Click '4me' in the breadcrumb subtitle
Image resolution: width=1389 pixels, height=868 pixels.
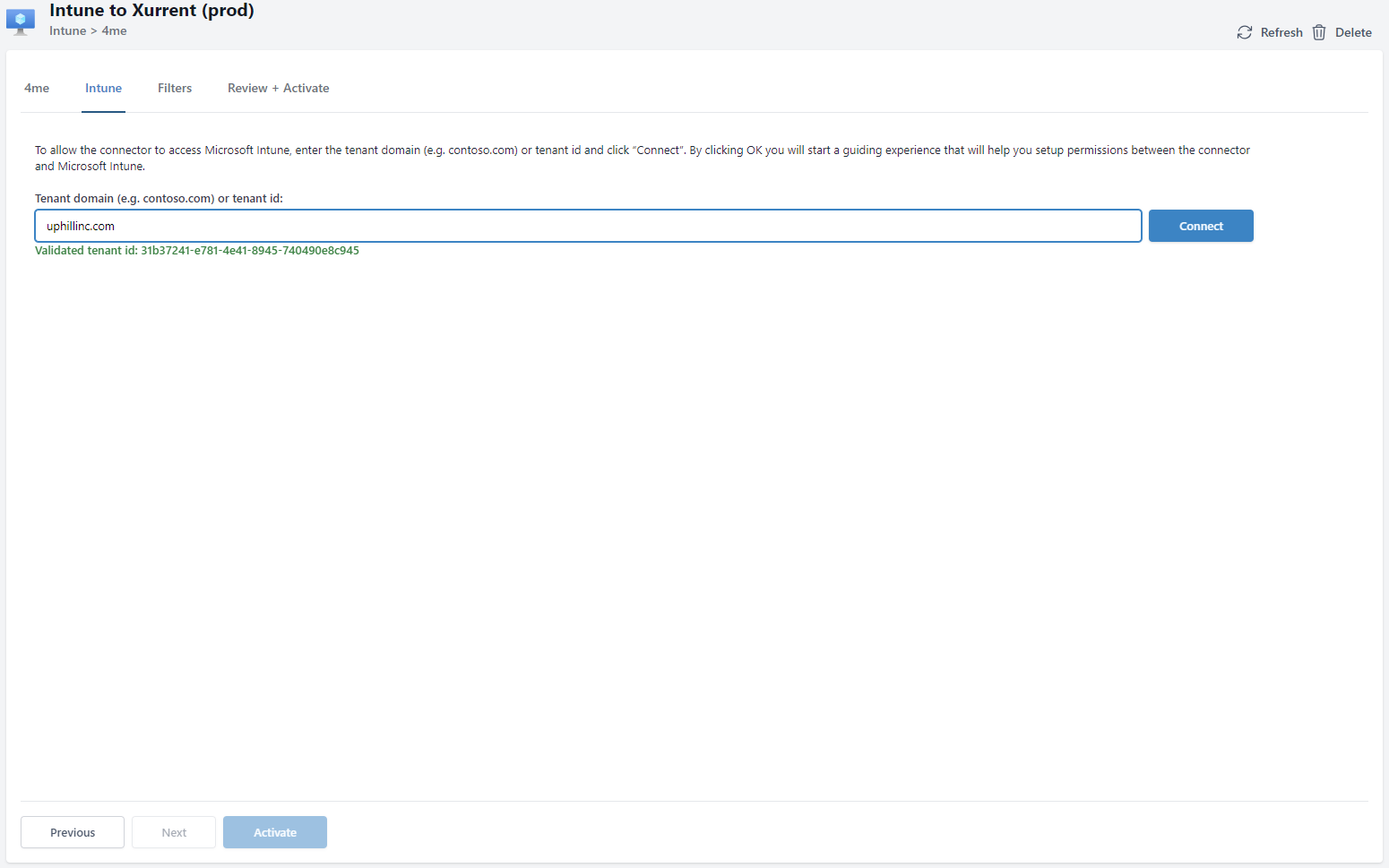tap(114, 31)
